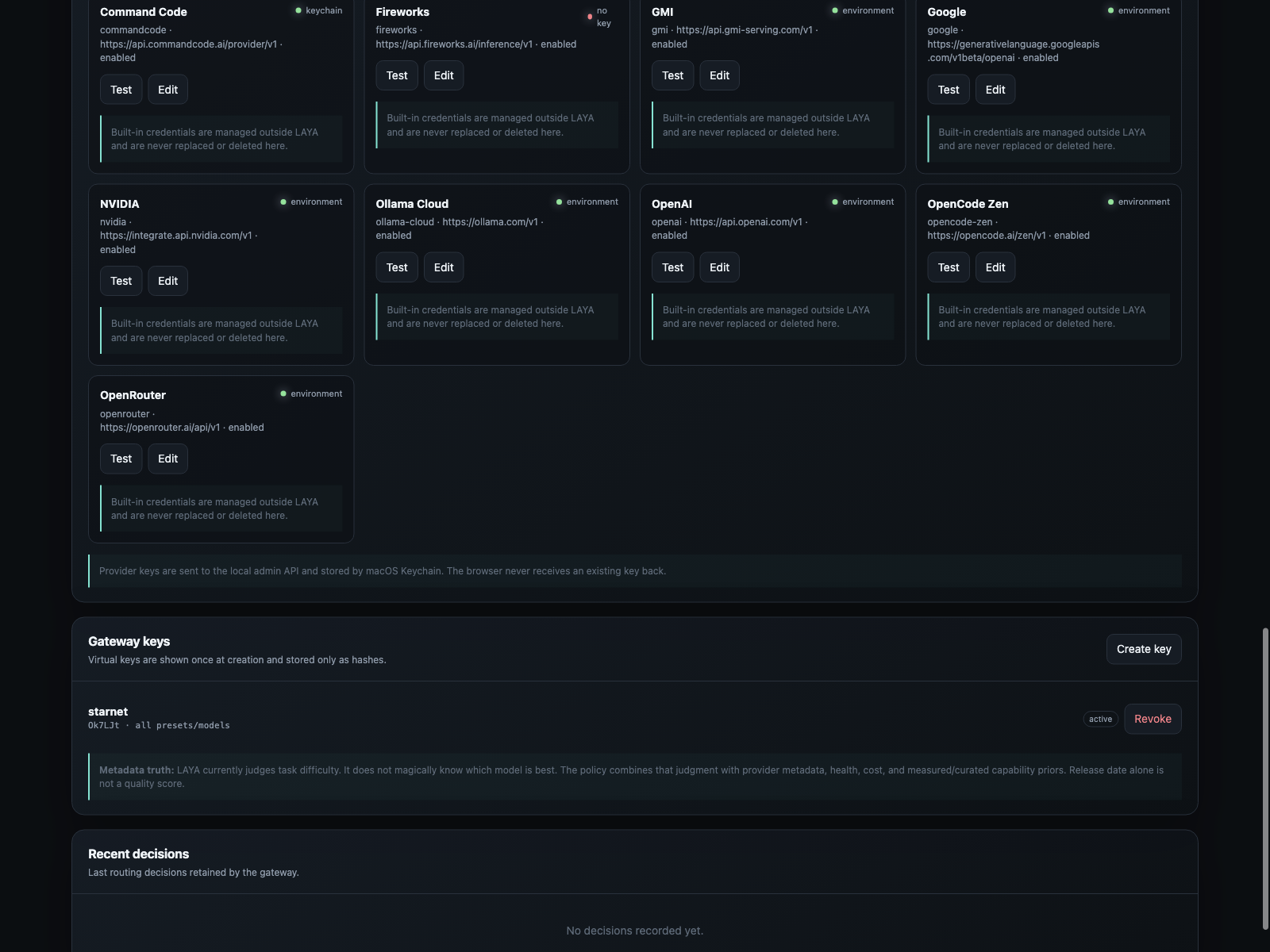
Task: Edit the OpenAI provider
Action: pos(719,267)
